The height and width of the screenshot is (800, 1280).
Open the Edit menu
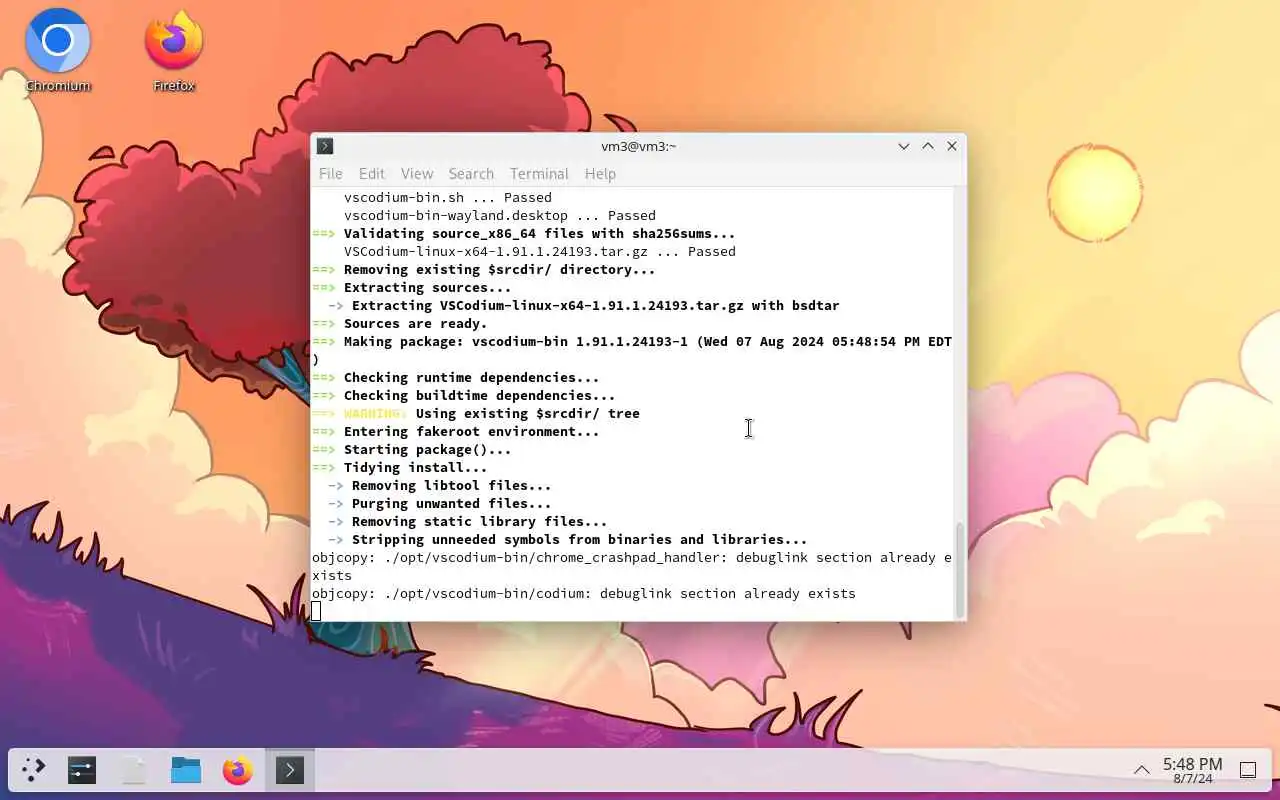pyautogui.click(x=372, y=173)
